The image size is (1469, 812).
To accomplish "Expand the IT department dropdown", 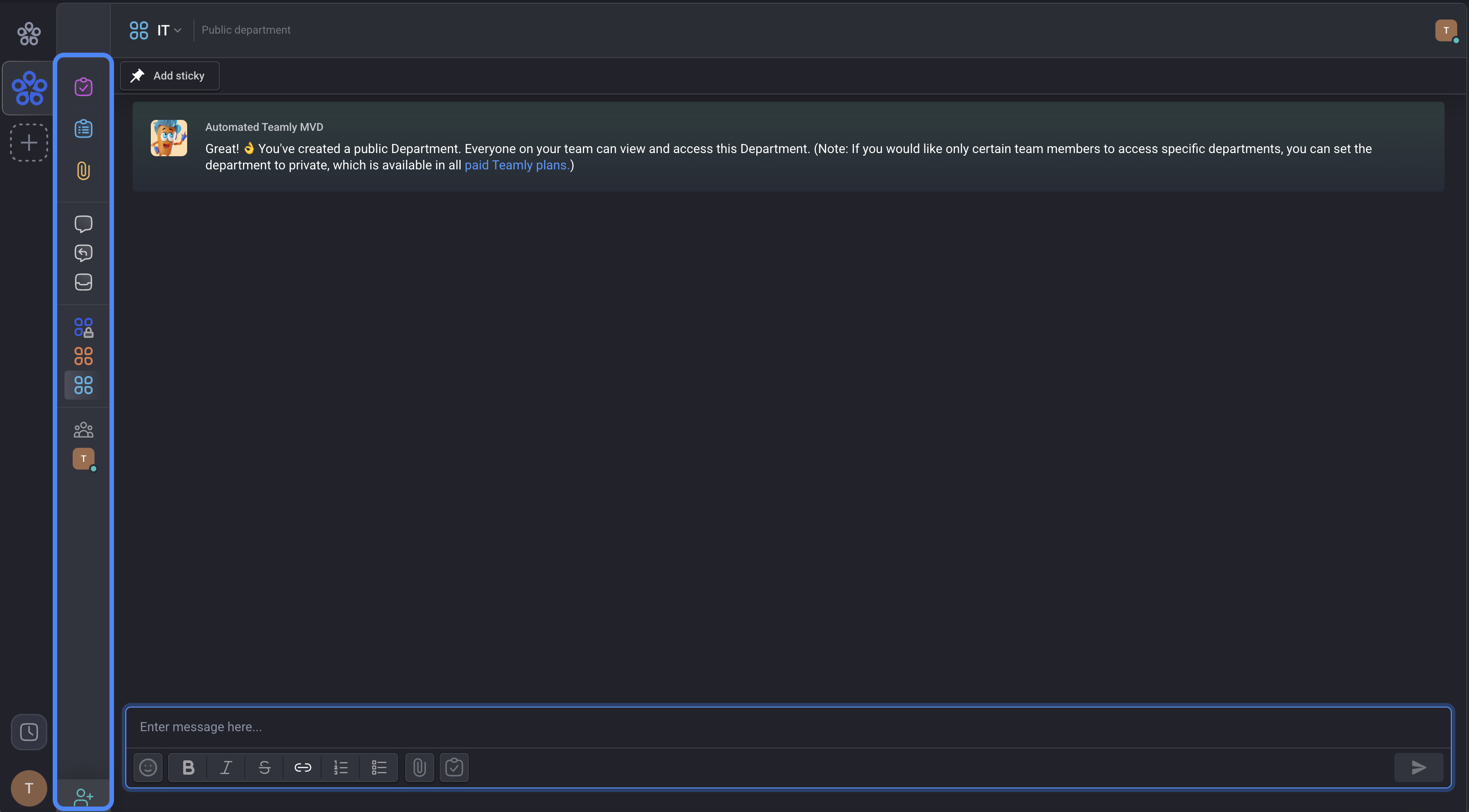I will 169,30.
